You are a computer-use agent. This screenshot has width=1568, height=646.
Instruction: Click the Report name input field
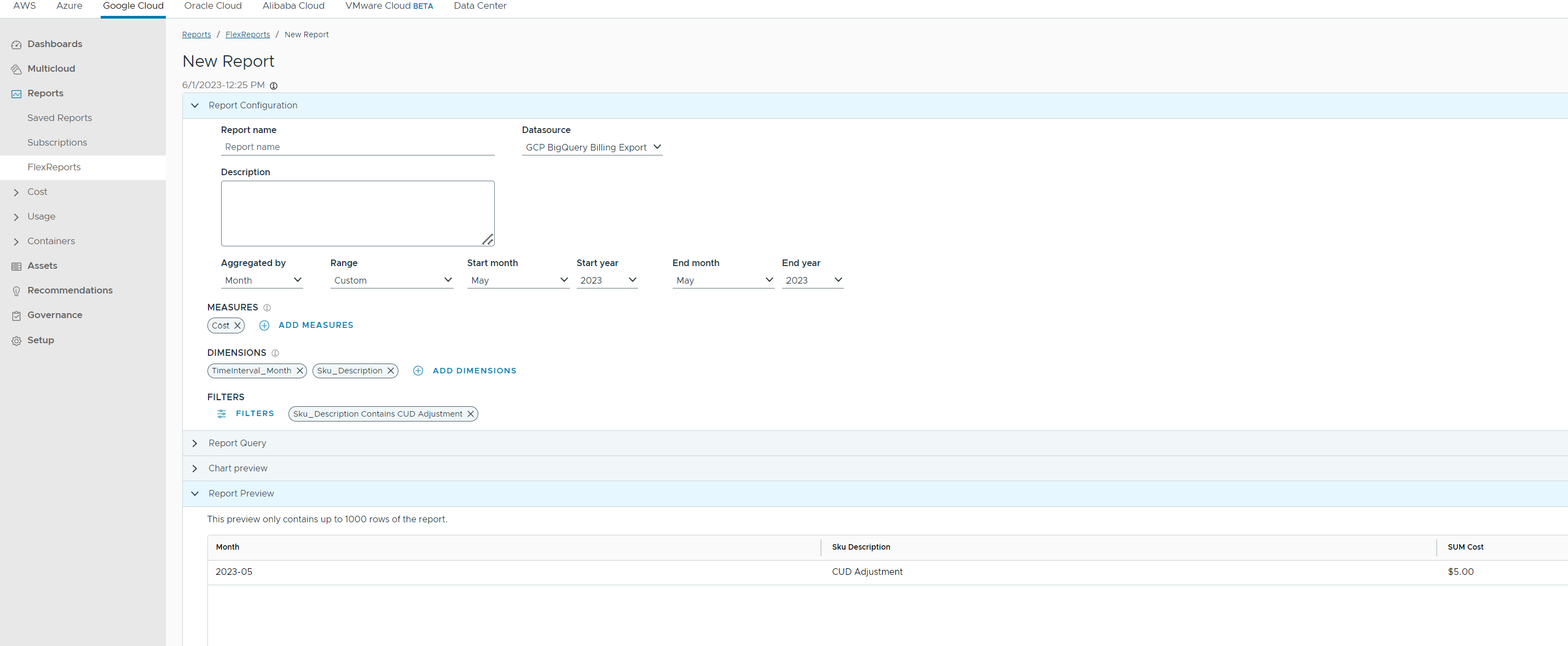click(x=357, y=147)
